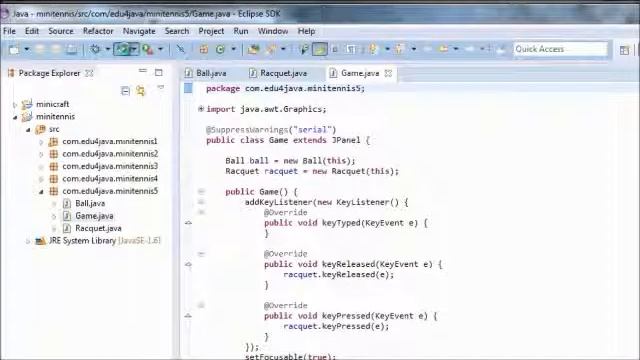Expand the folded import statements
Screen dimensions: 640x360
point(200,109)
